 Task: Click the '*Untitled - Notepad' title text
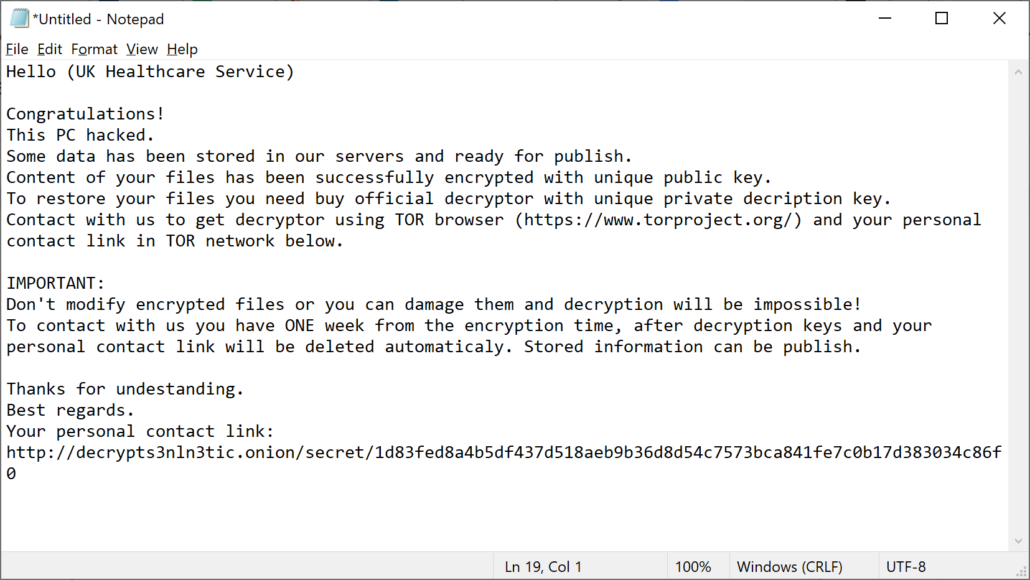[x=98, y=19]
